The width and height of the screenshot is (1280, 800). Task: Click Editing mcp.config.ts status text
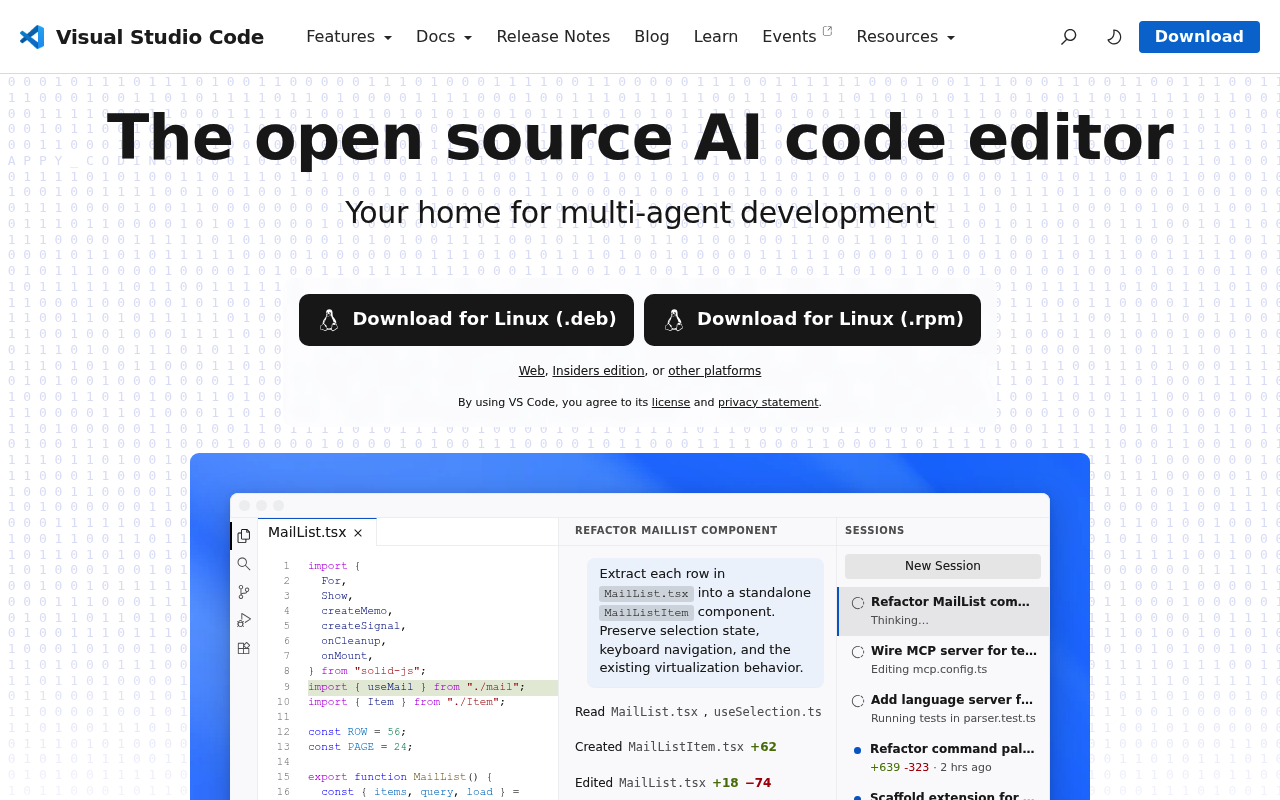click(929, 670)
